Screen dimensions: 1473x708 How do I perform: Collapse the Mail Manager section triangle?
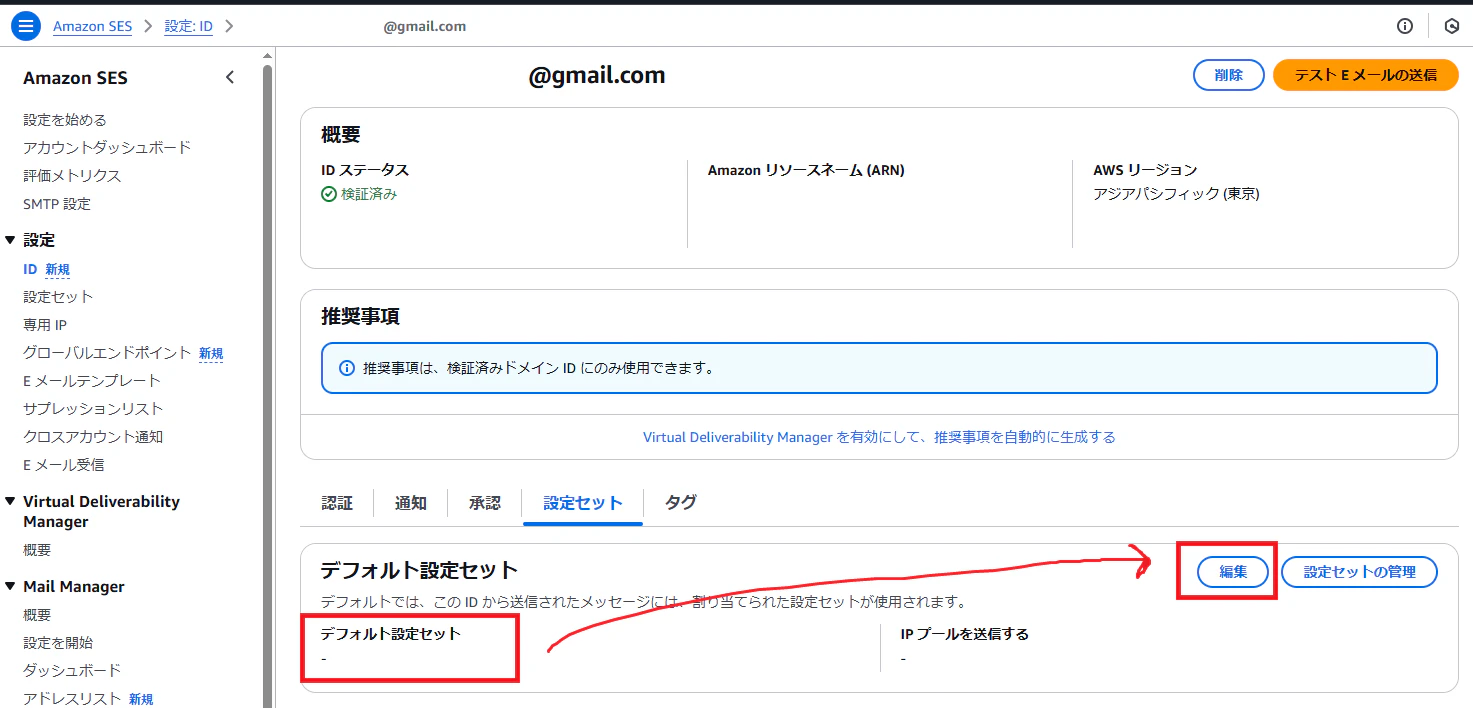pyautogui.click(x=10, y=587)
